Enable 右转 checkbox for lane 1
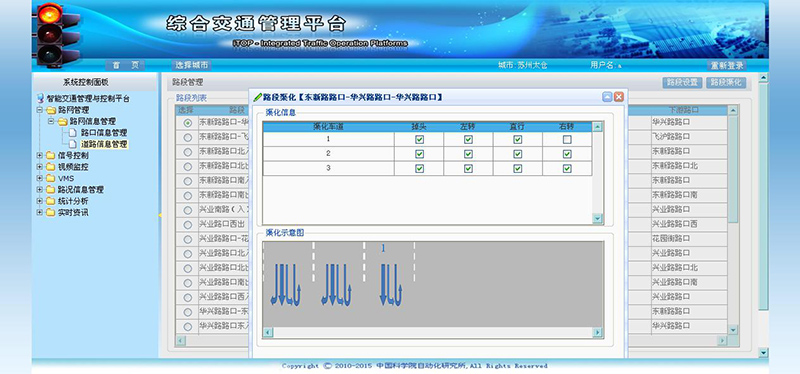The height and width of the screenshot is (374, 800). [x=567, y=139]
